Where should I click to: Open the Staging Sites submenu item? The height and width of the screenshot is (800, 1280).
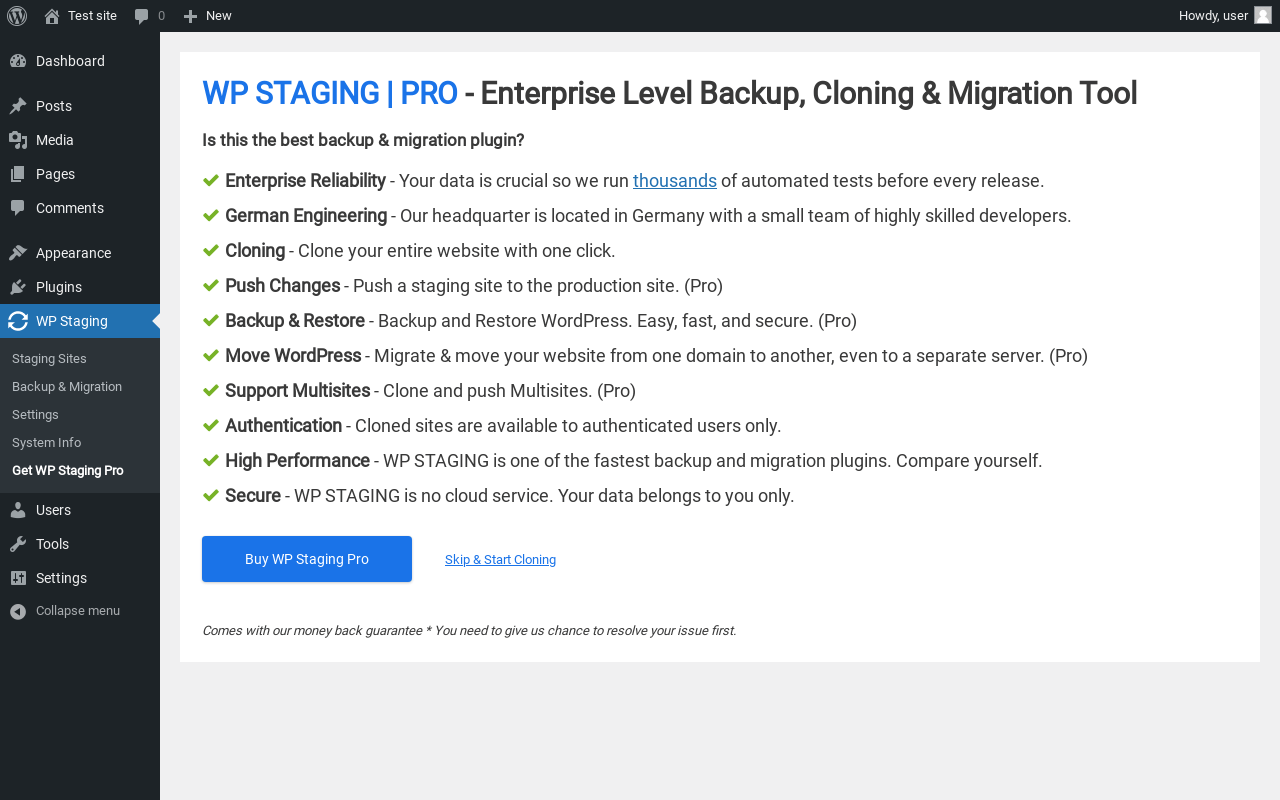coord(49,359)
